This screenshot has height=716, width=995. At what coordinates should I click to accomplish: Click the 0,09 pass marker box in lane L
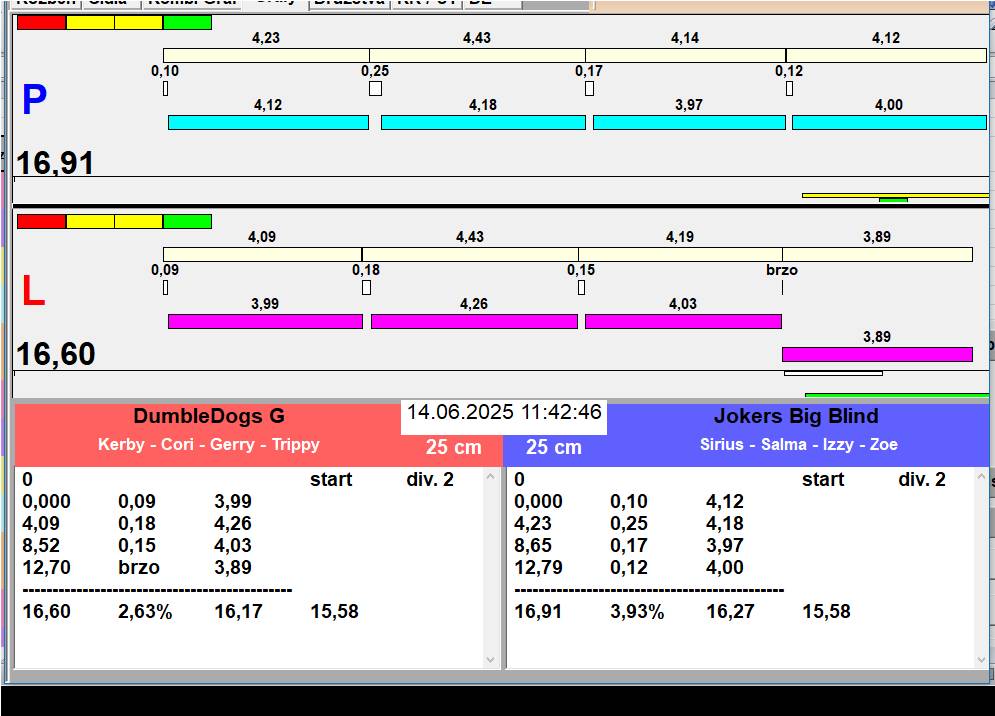click(x=165, y=288)
